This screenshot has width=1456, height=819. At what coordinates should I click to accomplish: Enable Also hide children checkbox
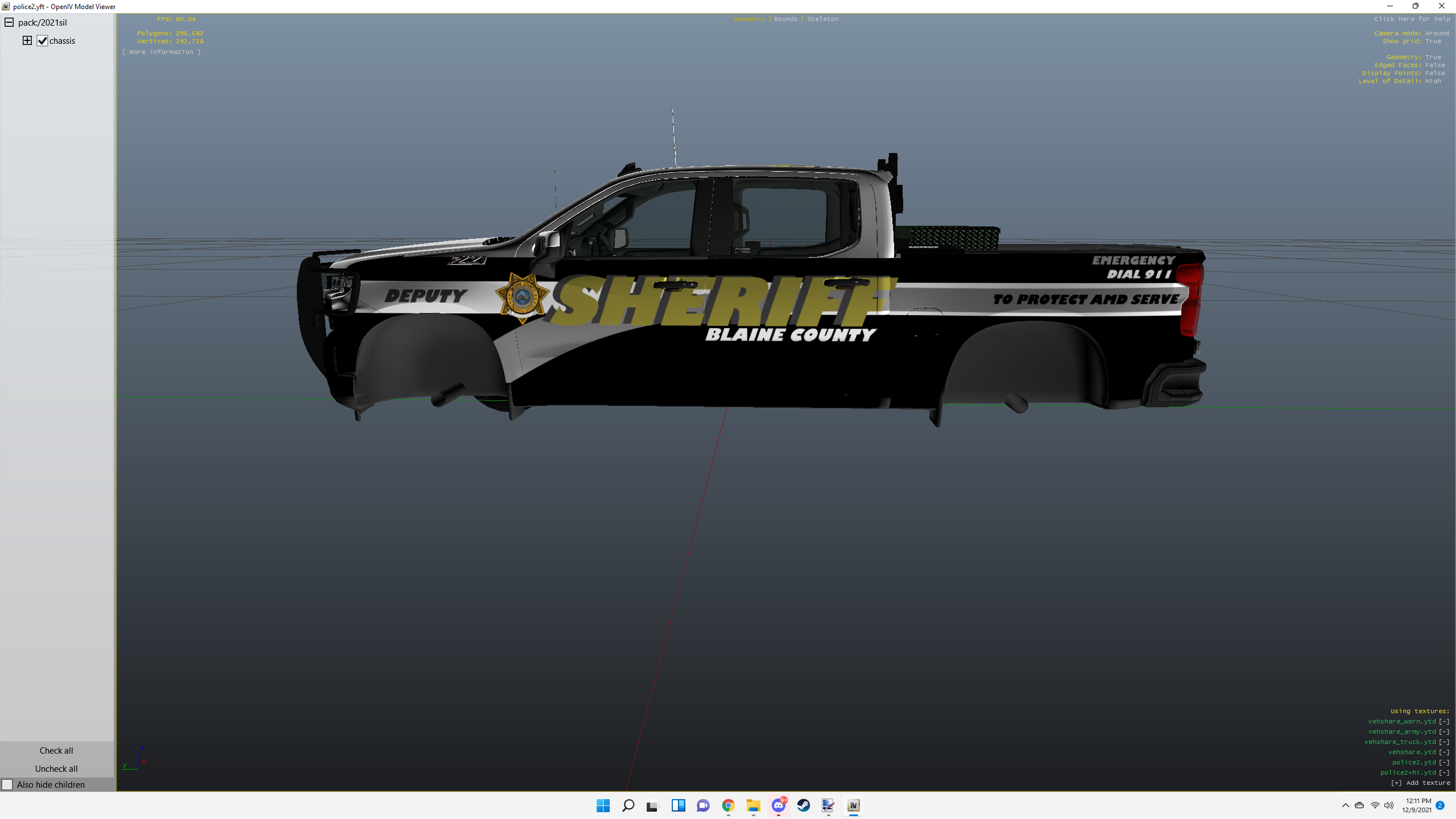(x=7, y=785)
